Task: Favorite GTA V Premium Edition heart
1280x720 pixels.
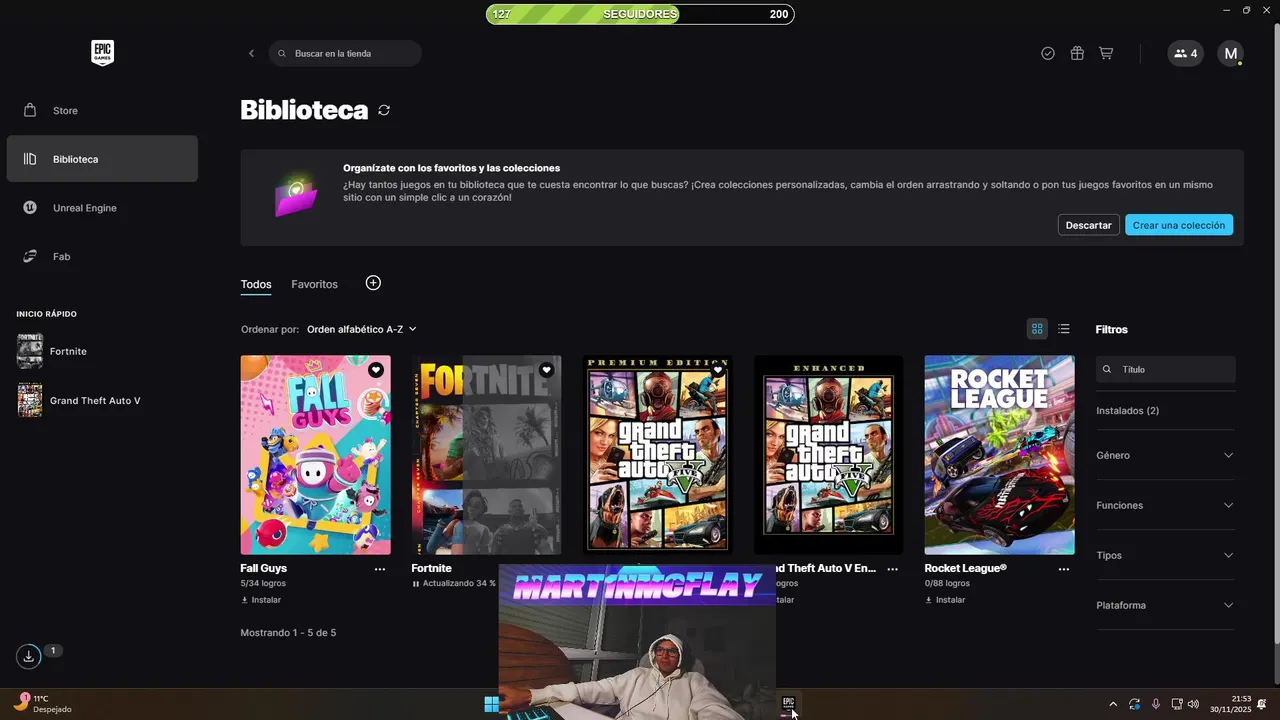Action: (x=717, y=370)
